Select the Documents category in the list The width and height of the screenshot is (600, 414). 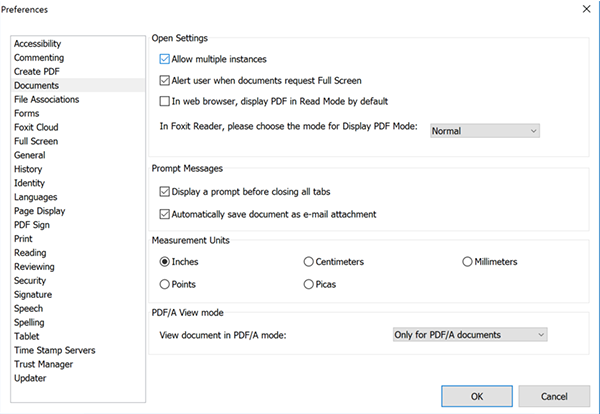tap(78, 85)
